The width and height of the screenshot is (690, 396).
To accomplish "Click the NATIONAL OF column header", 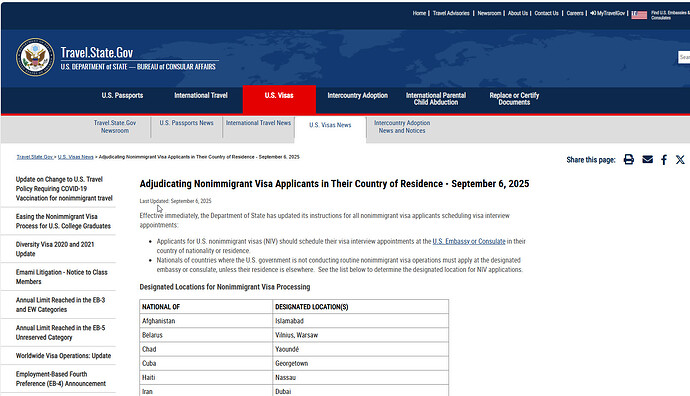I will (x=206, y=307).
